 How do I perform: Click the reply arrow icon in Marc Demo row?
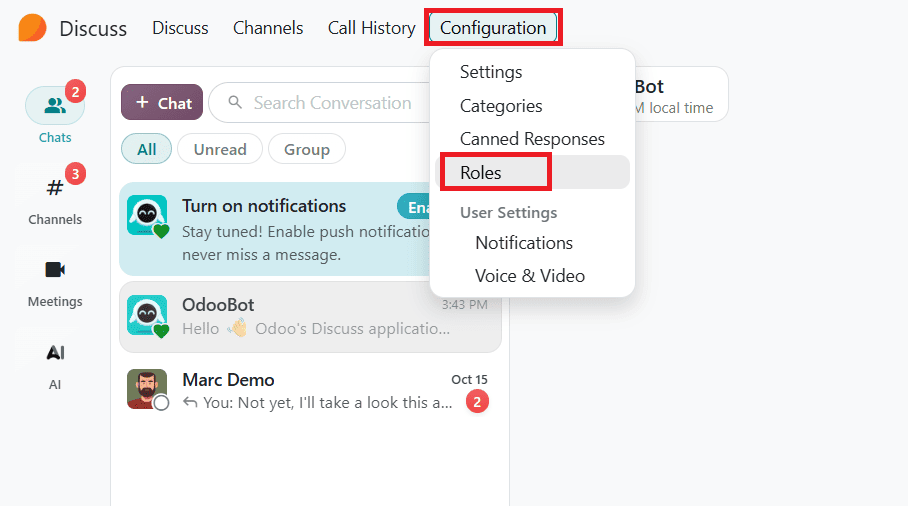(x=190, y=402)
